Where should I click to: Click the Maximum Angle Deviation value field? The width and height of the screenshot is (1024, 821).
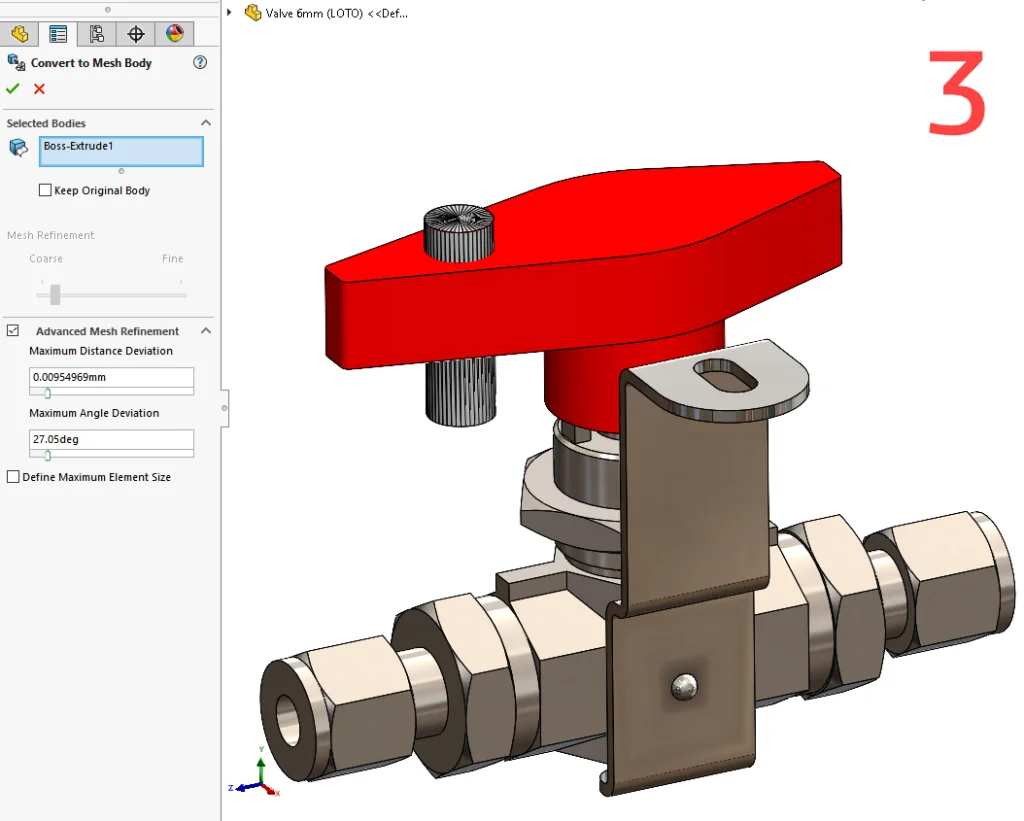tap(111, 439)
